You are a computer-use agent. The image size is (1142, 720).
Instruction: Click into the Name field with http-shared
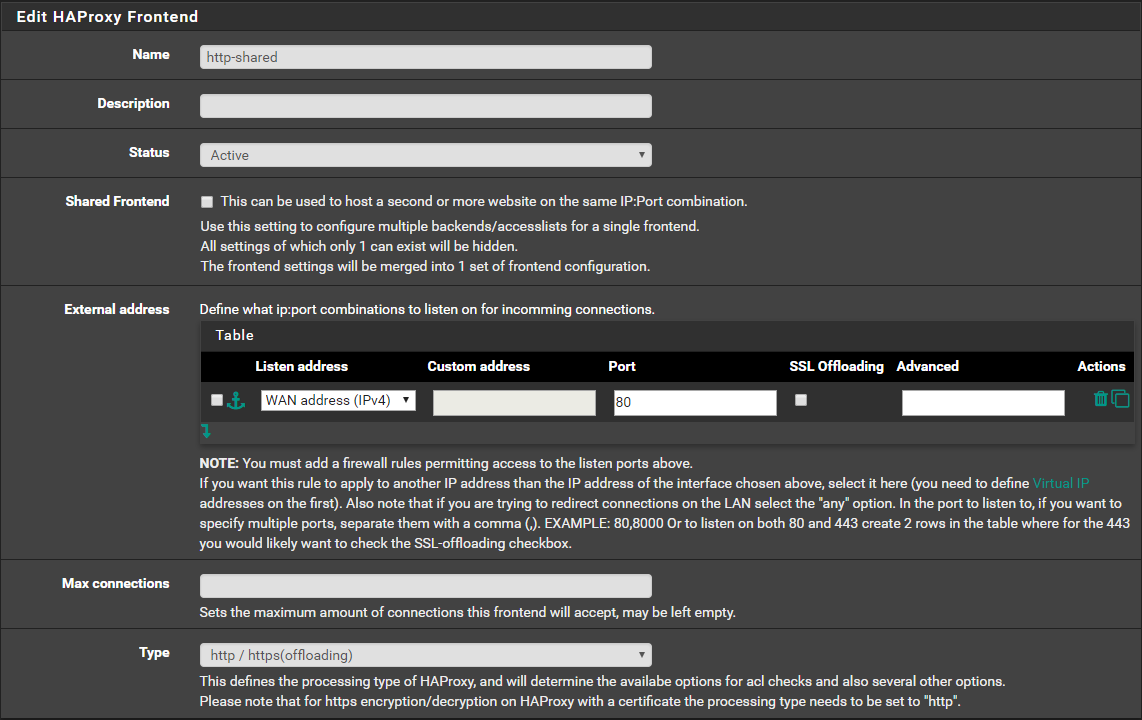425,57
